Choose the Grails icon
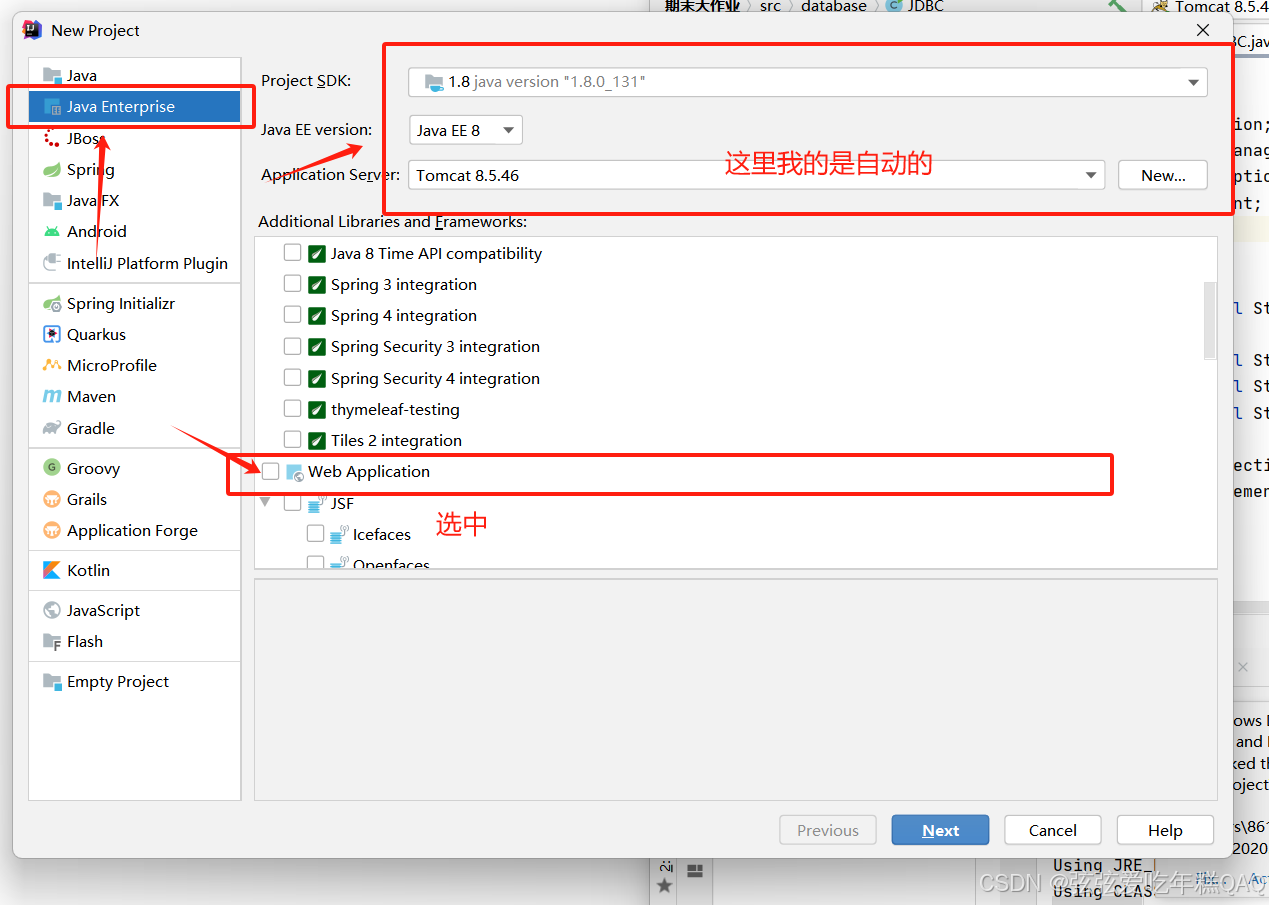Screen dimensions: 1269x905 52,499
